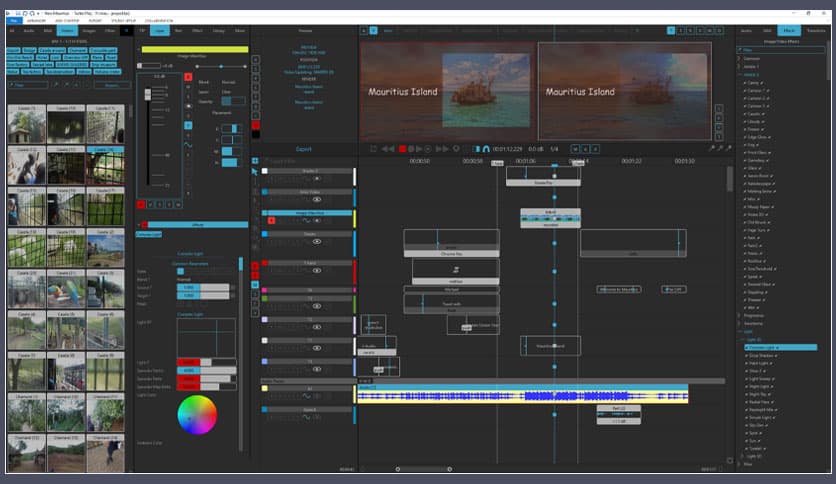Click the red mute button below volume fader

pyautogui.click(x=141, y=204)
